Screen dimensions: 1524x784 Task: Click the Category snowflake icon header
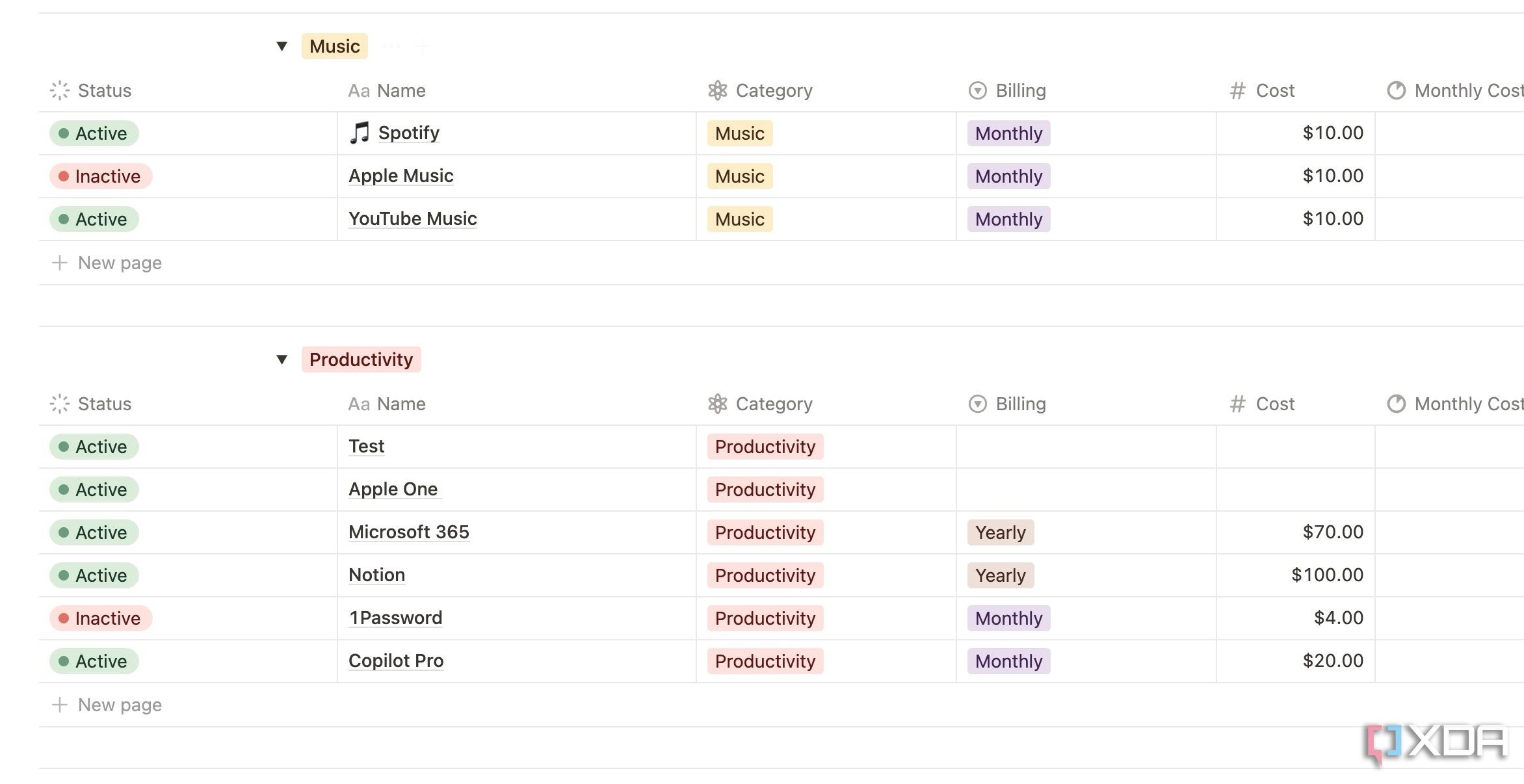click(x=717, y=90)
